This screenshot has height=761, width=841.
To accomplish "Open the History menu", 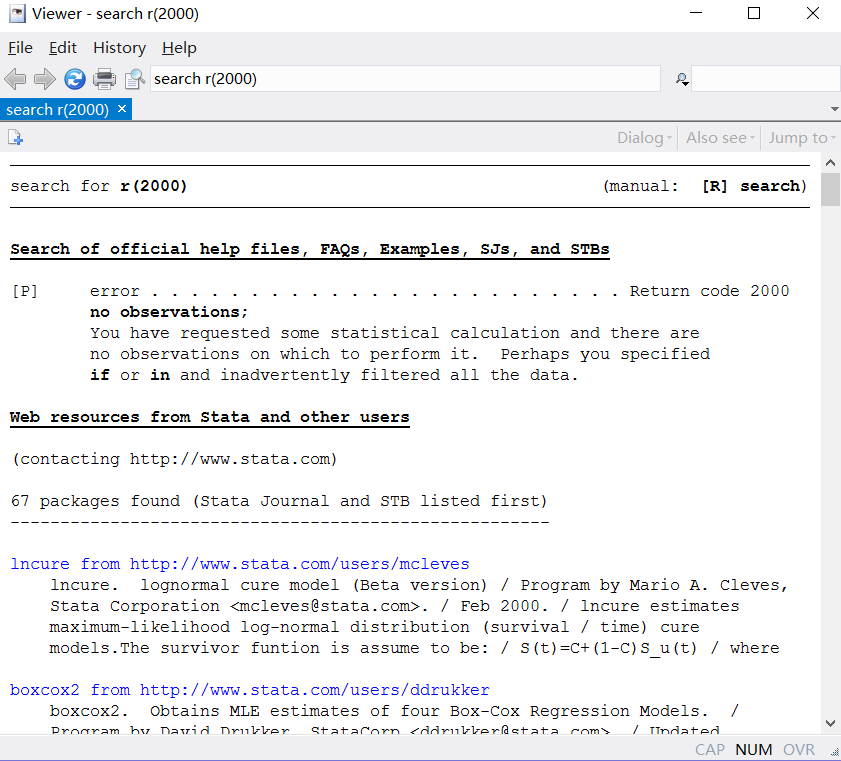I will (x=119, y=48).
